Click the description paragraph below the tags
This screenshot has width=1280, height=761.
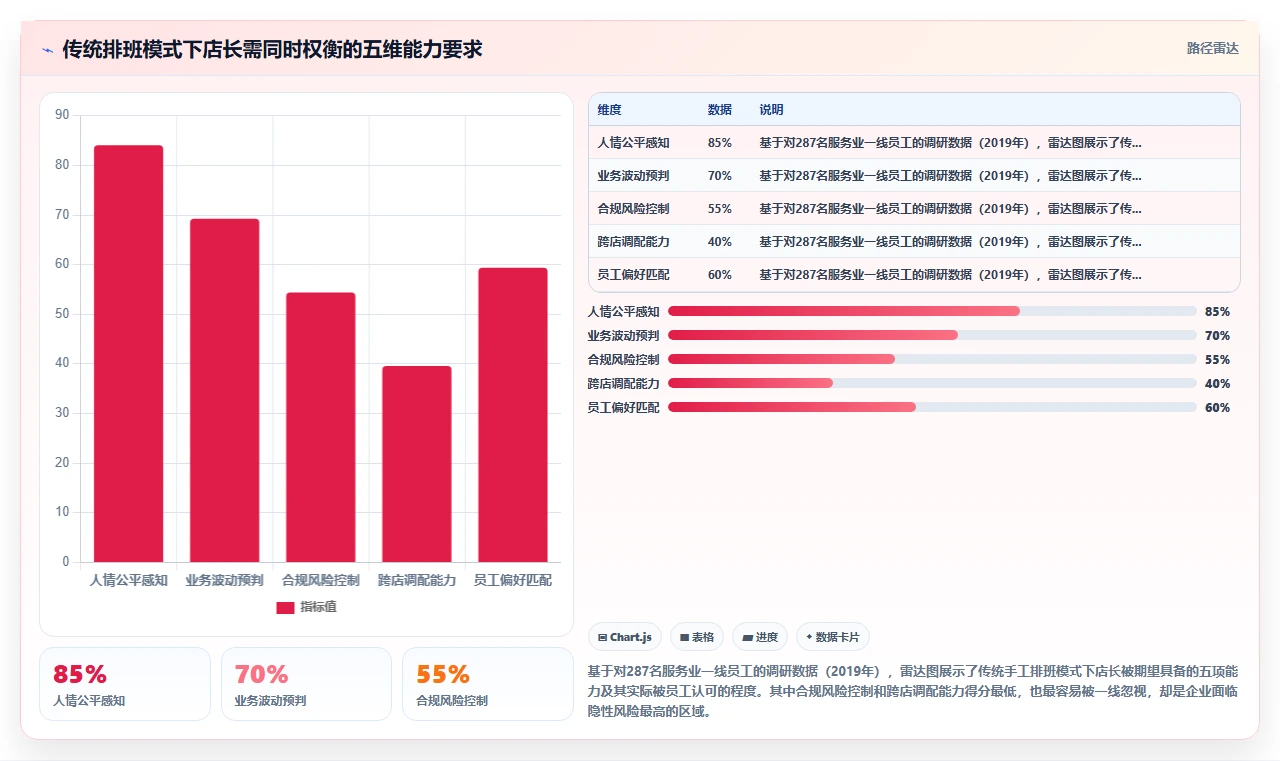914,691
